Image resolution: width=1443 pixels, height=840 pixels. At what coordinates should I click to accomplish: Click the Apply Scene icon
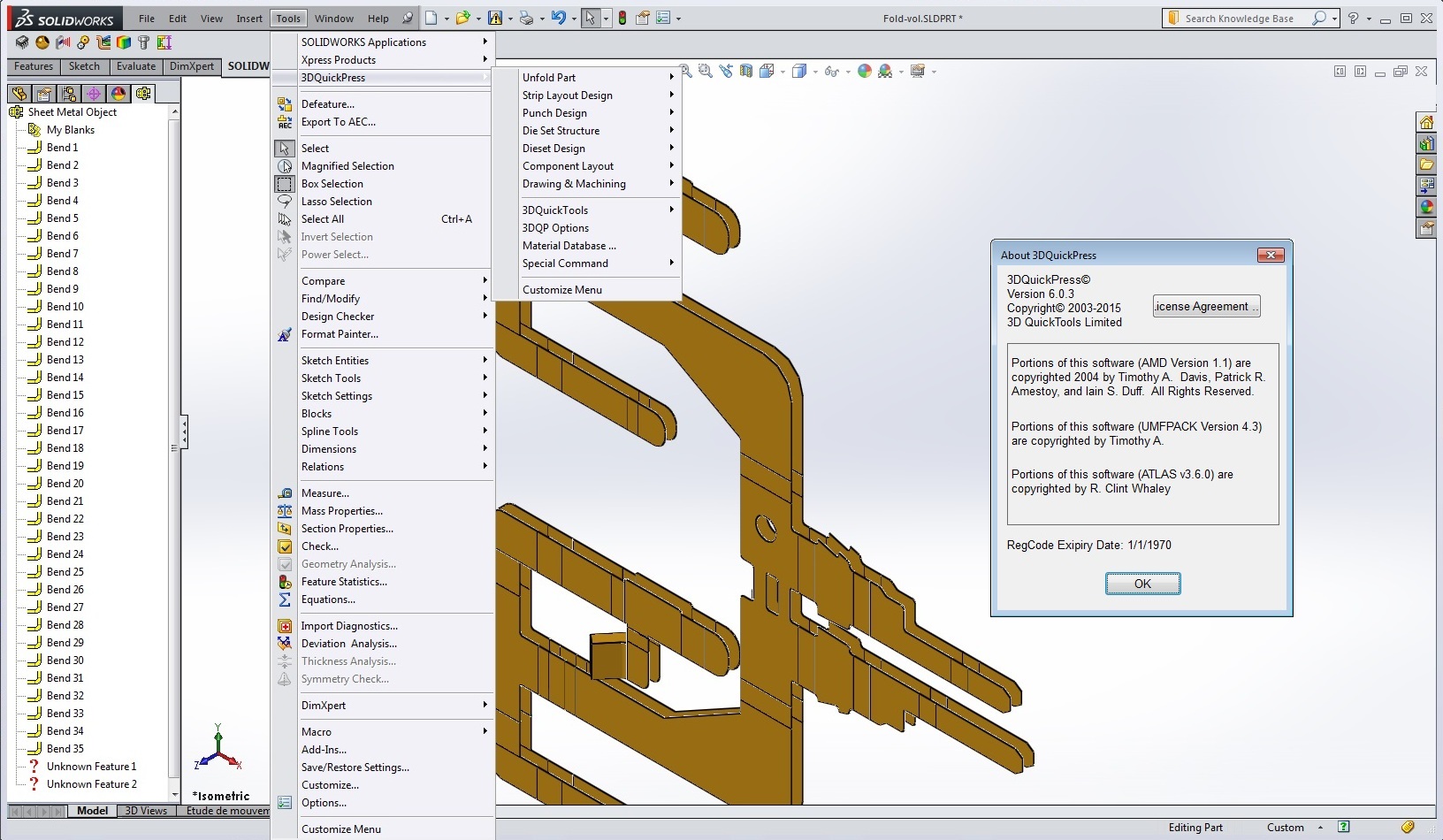click(885, 71)
